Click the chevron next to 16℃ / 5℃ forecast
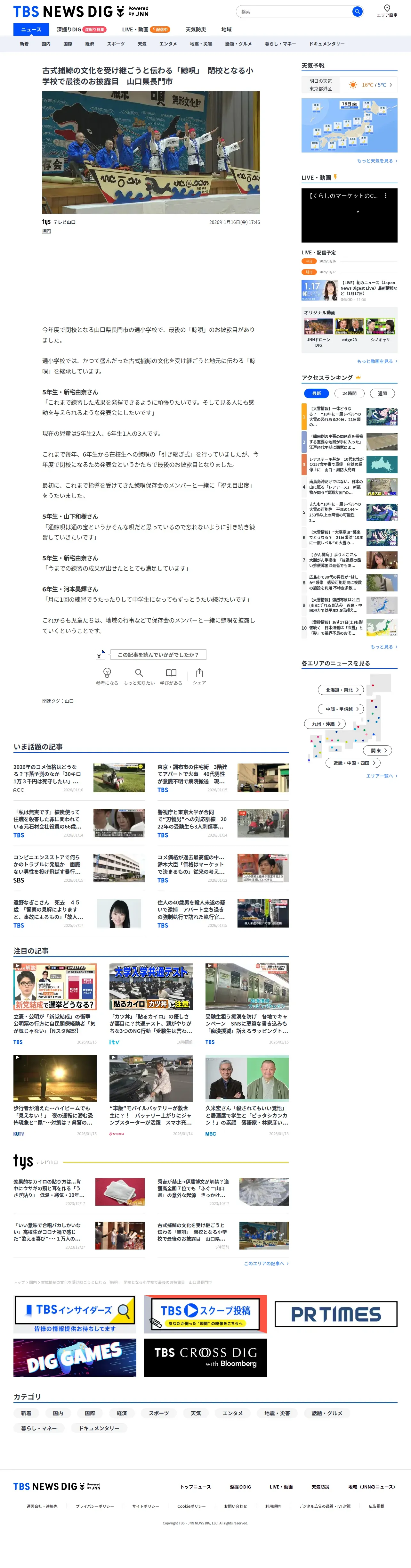This screenshot has width=411, height=1568. click(390, 85)
